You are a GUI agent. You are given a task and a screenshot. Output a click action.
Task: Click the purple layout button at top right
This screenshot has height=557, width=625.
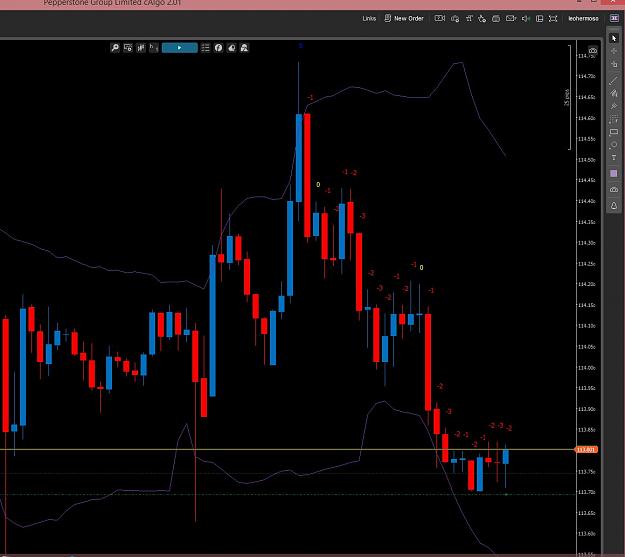pos(614,18)
